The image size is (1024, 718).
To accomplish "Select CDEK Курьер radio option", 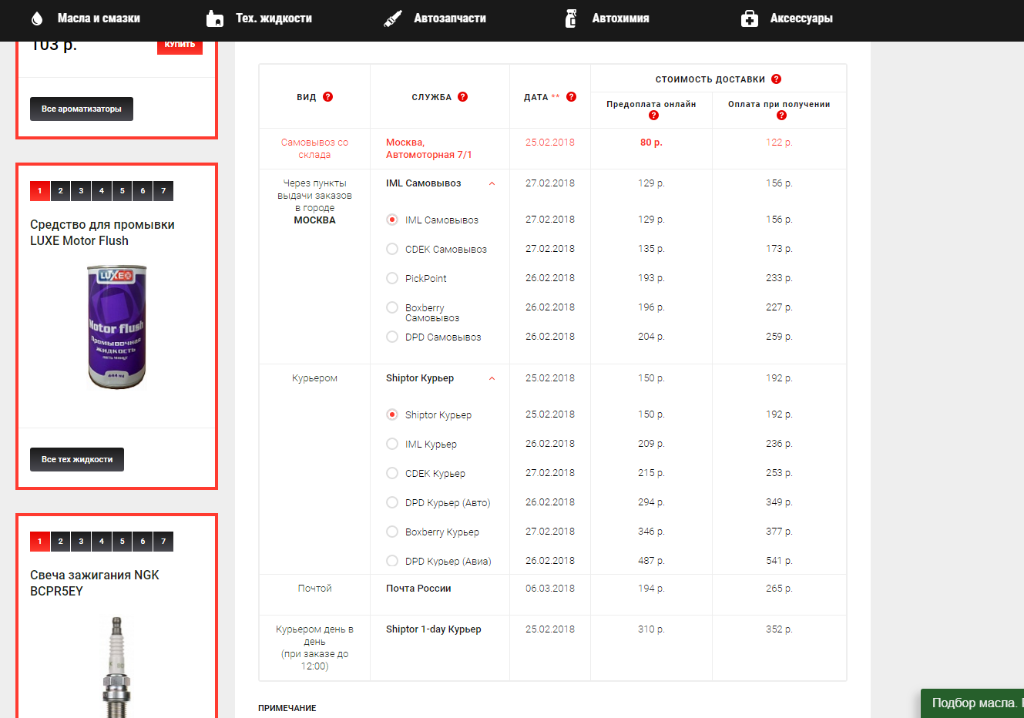I will pos(392,473).
